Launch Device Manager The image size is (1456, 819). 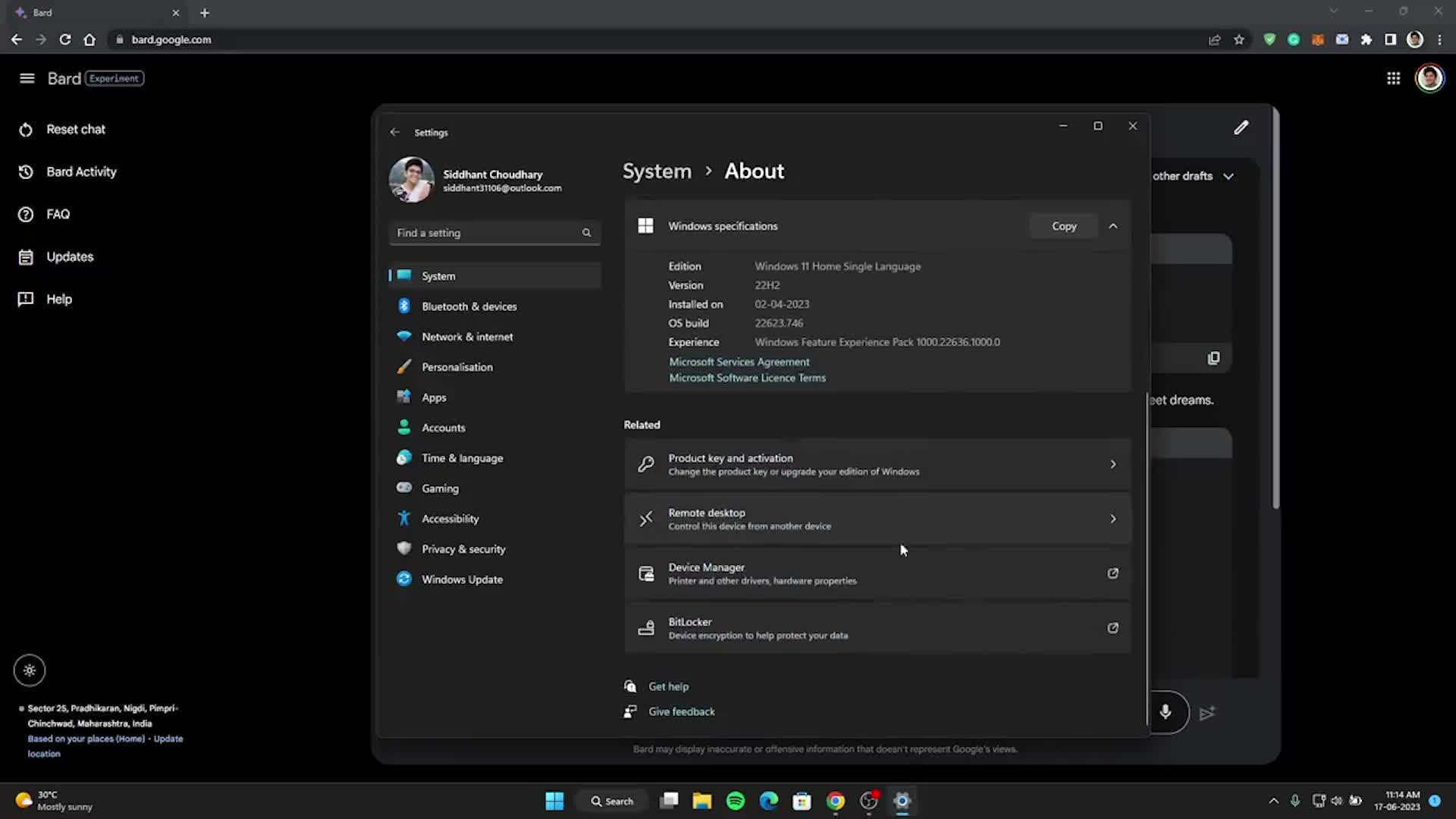(x=877, y=573)
